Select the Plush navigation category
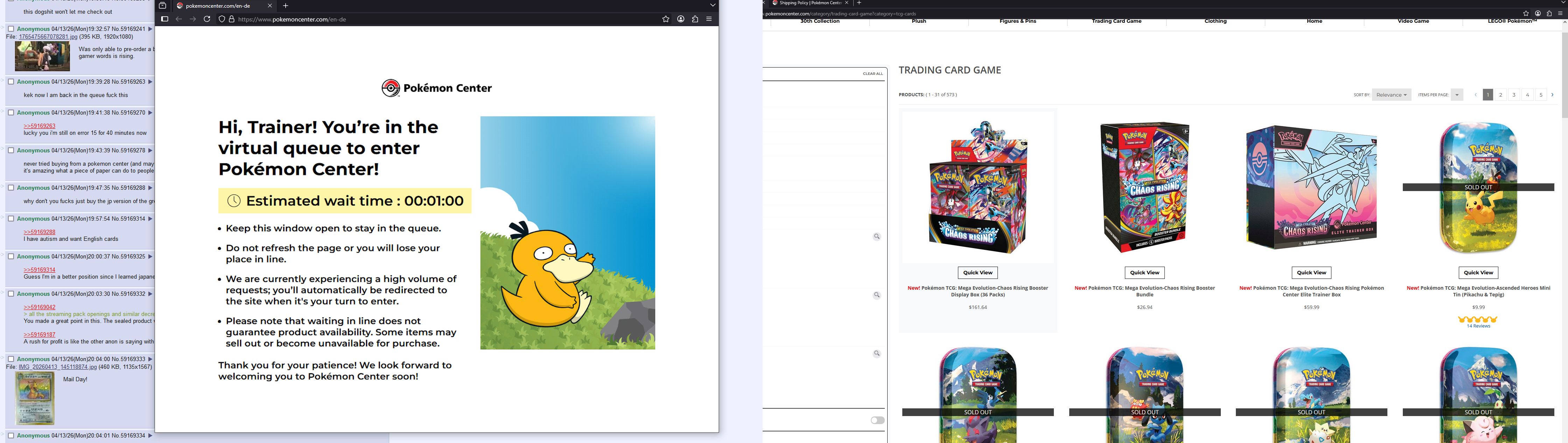This screenshot has width=1568, height=443. pyautogui.click(x=918, y=21)
